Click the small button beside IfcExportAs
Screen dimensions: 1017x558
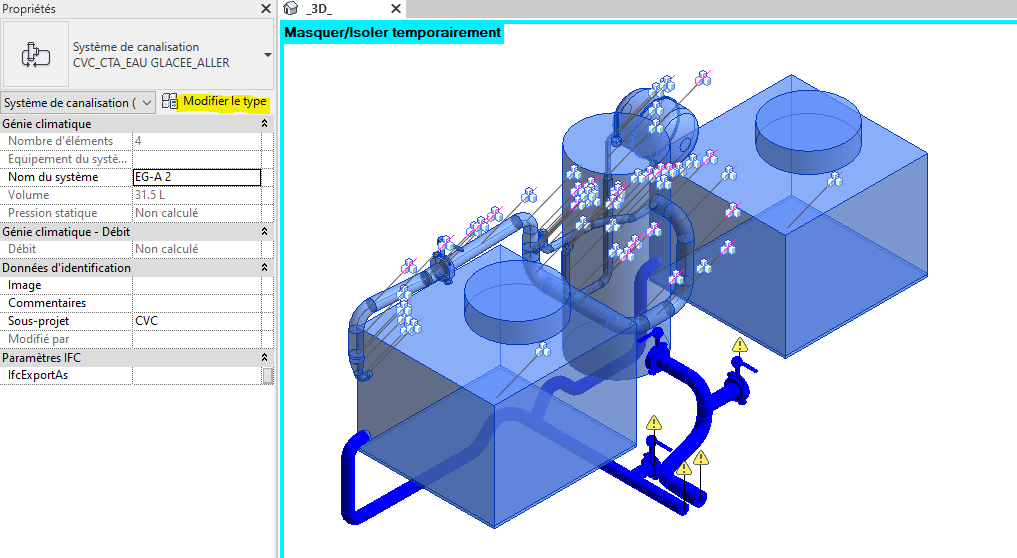(x=267, y=375)
